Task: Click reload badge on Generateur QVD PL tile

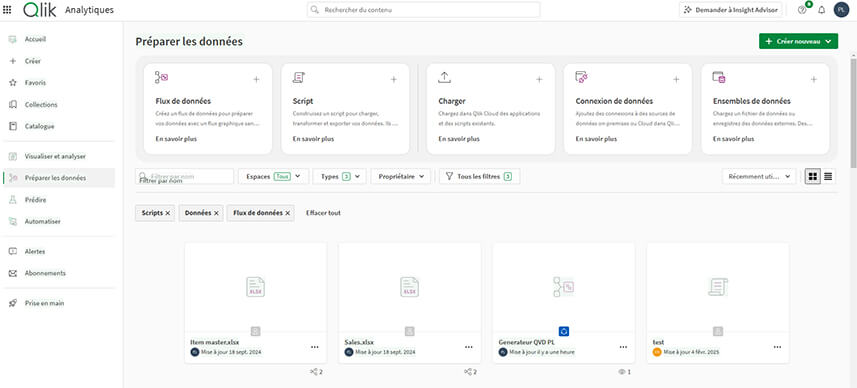Action: [x=564, y=331]
